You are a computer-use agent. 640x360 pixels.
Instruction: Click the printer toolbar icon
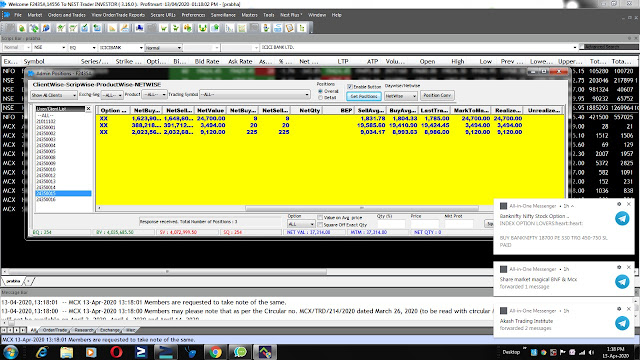click(278, 28)
